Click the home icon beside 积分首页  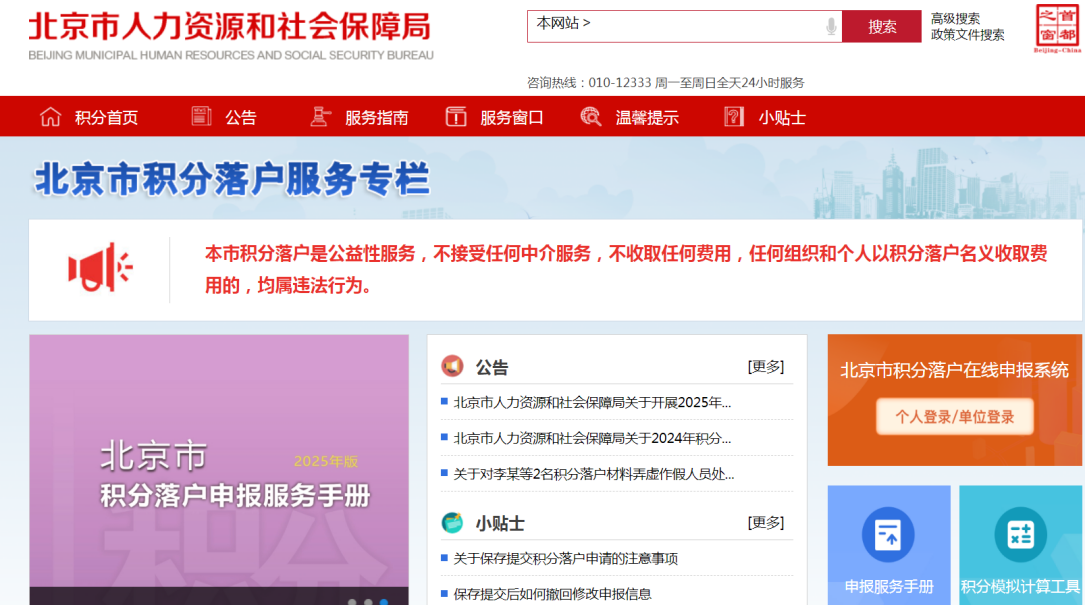click(51, 116)
